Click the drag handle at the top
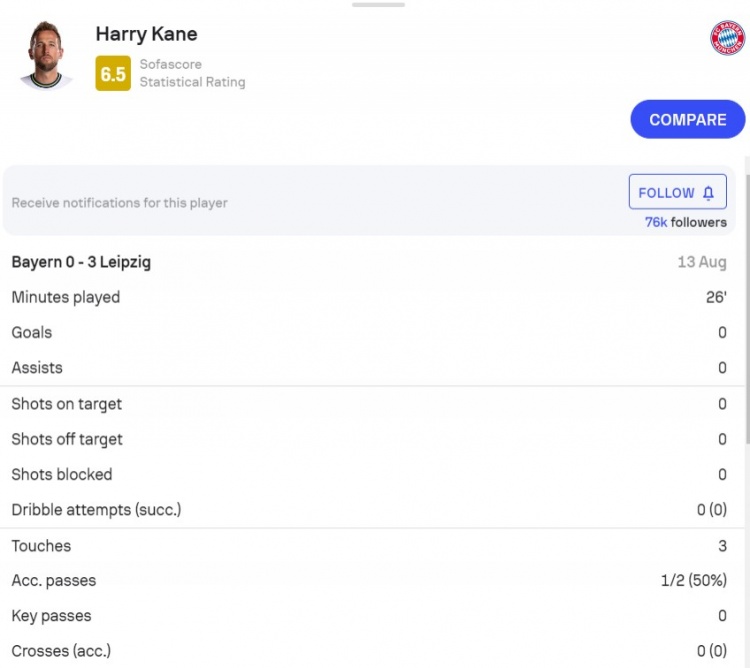 click(378, 5)
